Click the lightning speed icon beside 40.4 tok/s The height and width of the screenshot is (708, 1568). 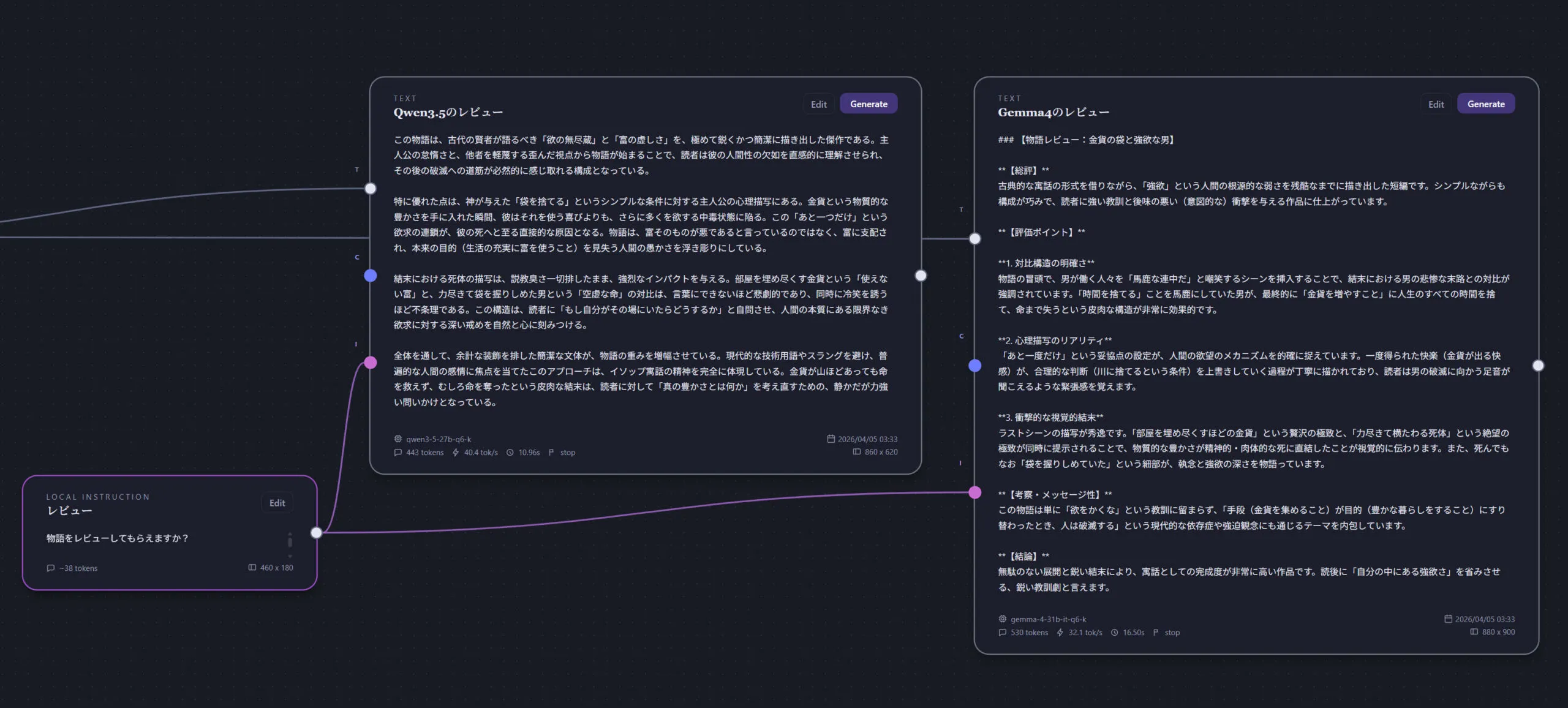(x=456, y=453)
